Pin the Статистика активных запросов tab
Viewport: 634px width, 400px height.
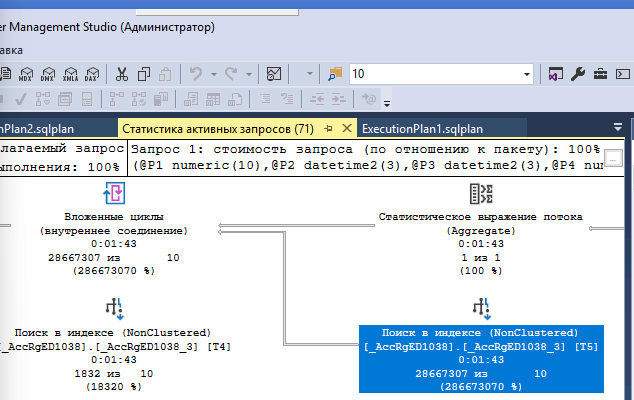pyautogui.click(x=328, y=128)
